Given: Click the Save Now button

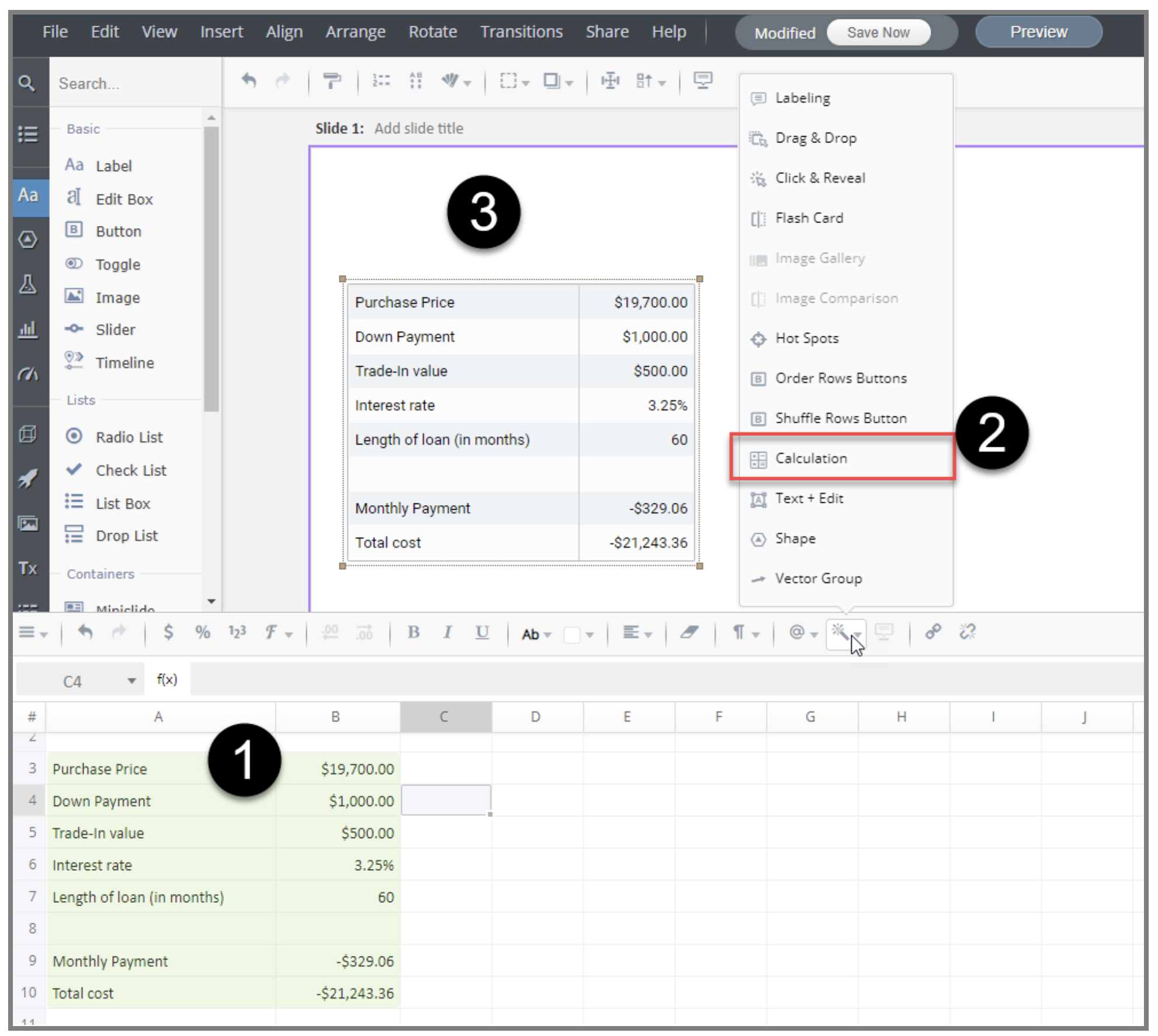Looking at the screenshot, I should click(x=878, y=33).
